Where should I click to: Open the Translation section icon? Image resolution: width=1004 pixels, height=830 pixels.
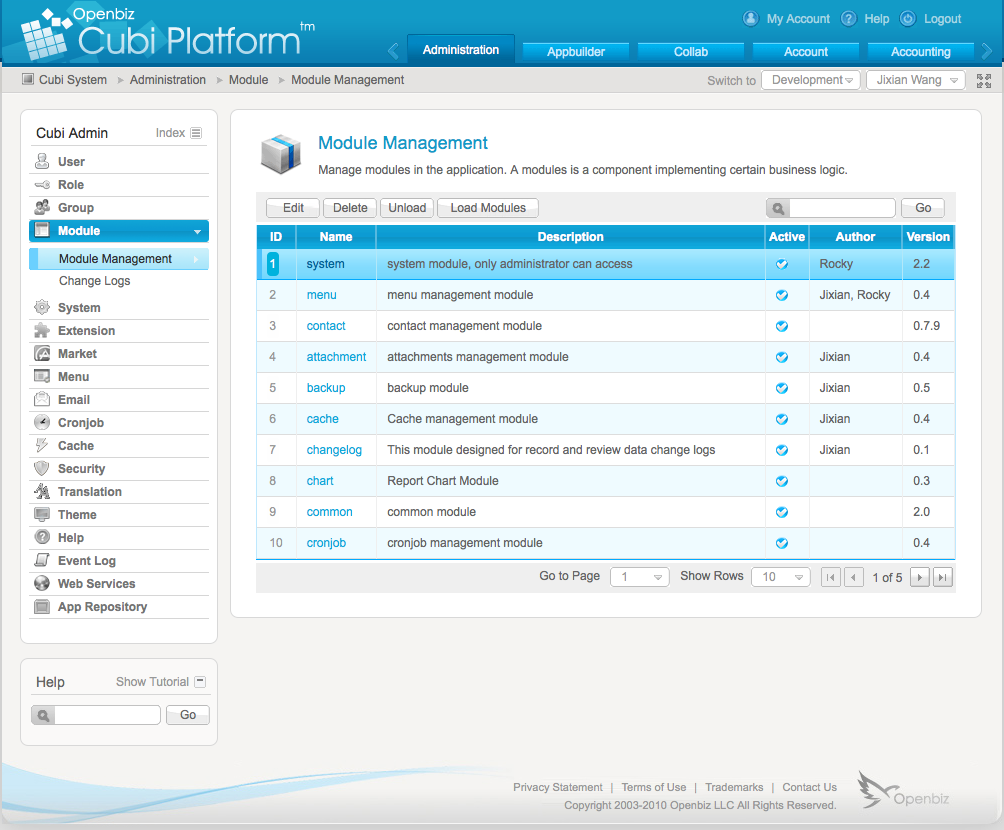tap(40, 491)
